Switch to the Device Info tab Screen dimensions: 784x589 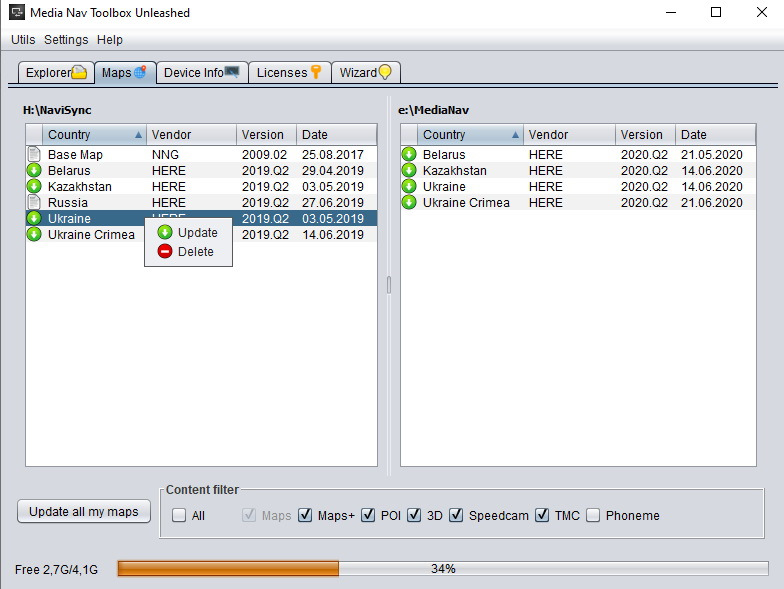tap(202, 72)
